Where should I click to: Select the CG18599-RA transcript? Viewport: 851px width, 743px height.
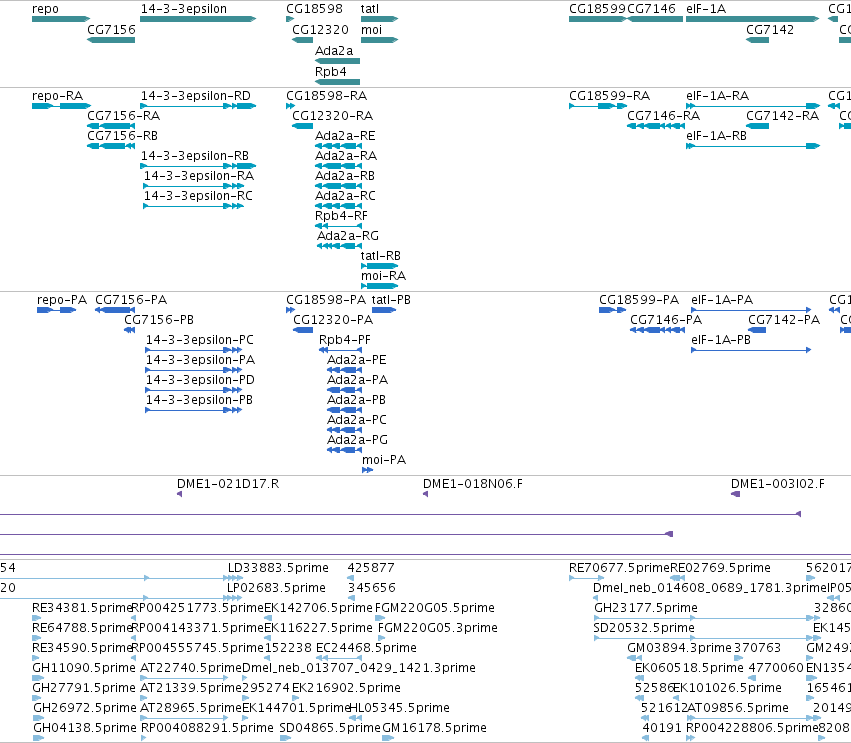click(598, 106)
